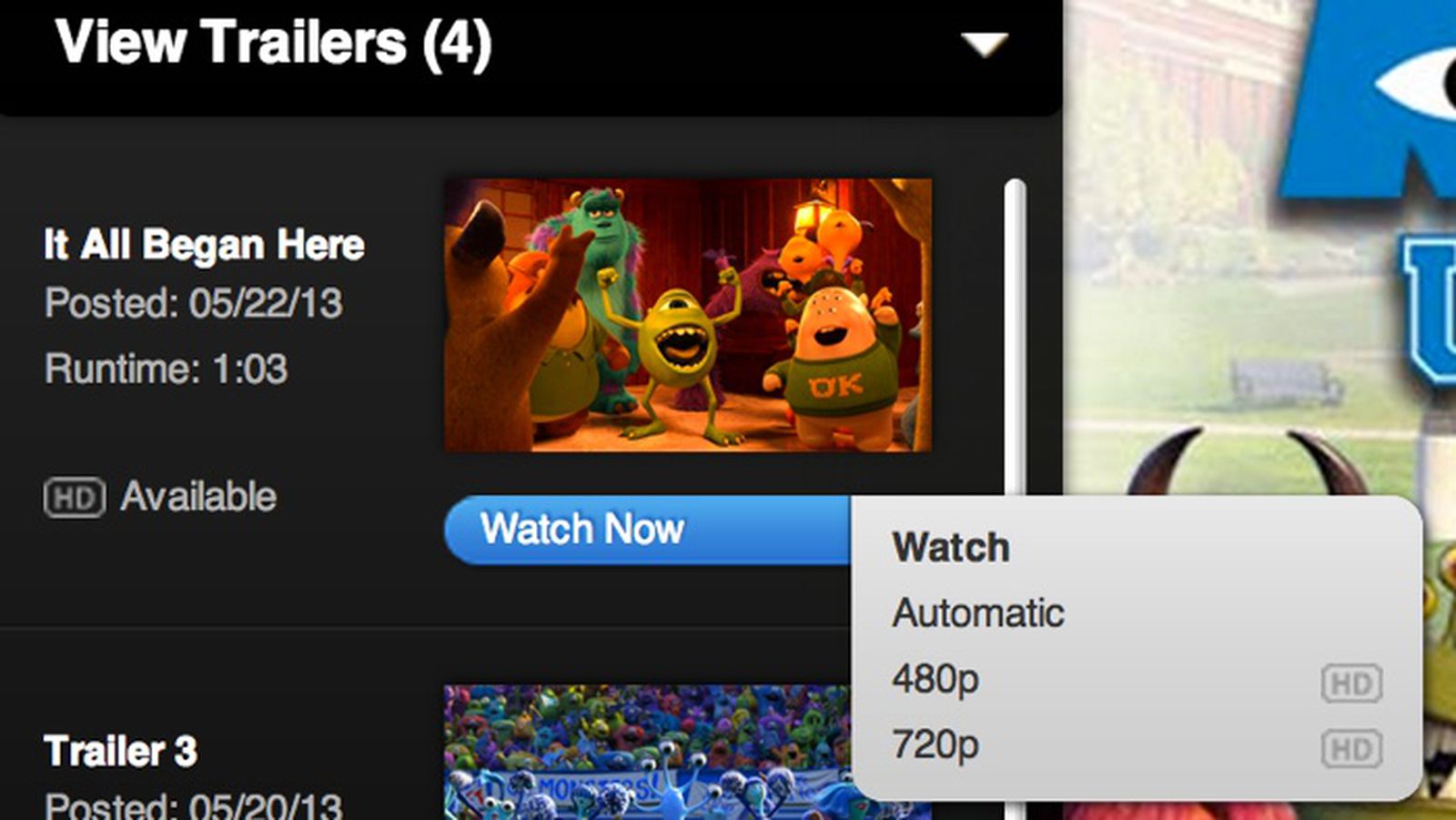Click the Watch heading in popup
The image size is (1456, 820).
click(951, 547)
